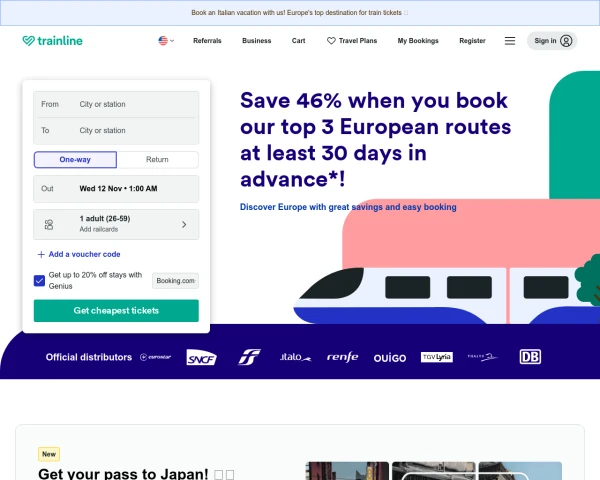
Task: Expand the 1 adult passengers selector
Action: click(x=116, y=224)
